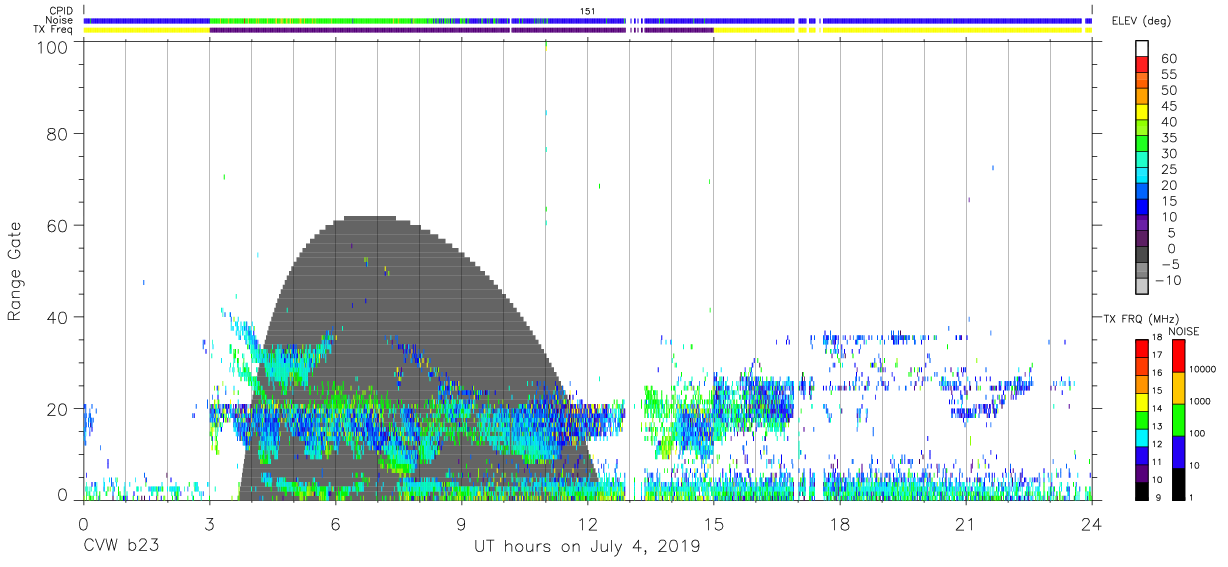The image size is (1228, 567).
Task: Click the 12 tick on the UT hours axis
Action: [588, 523]
